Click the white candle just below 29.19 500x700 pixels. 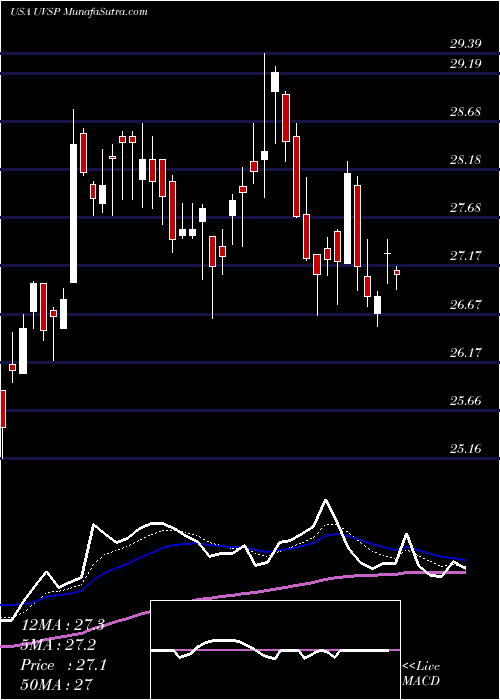275,82
